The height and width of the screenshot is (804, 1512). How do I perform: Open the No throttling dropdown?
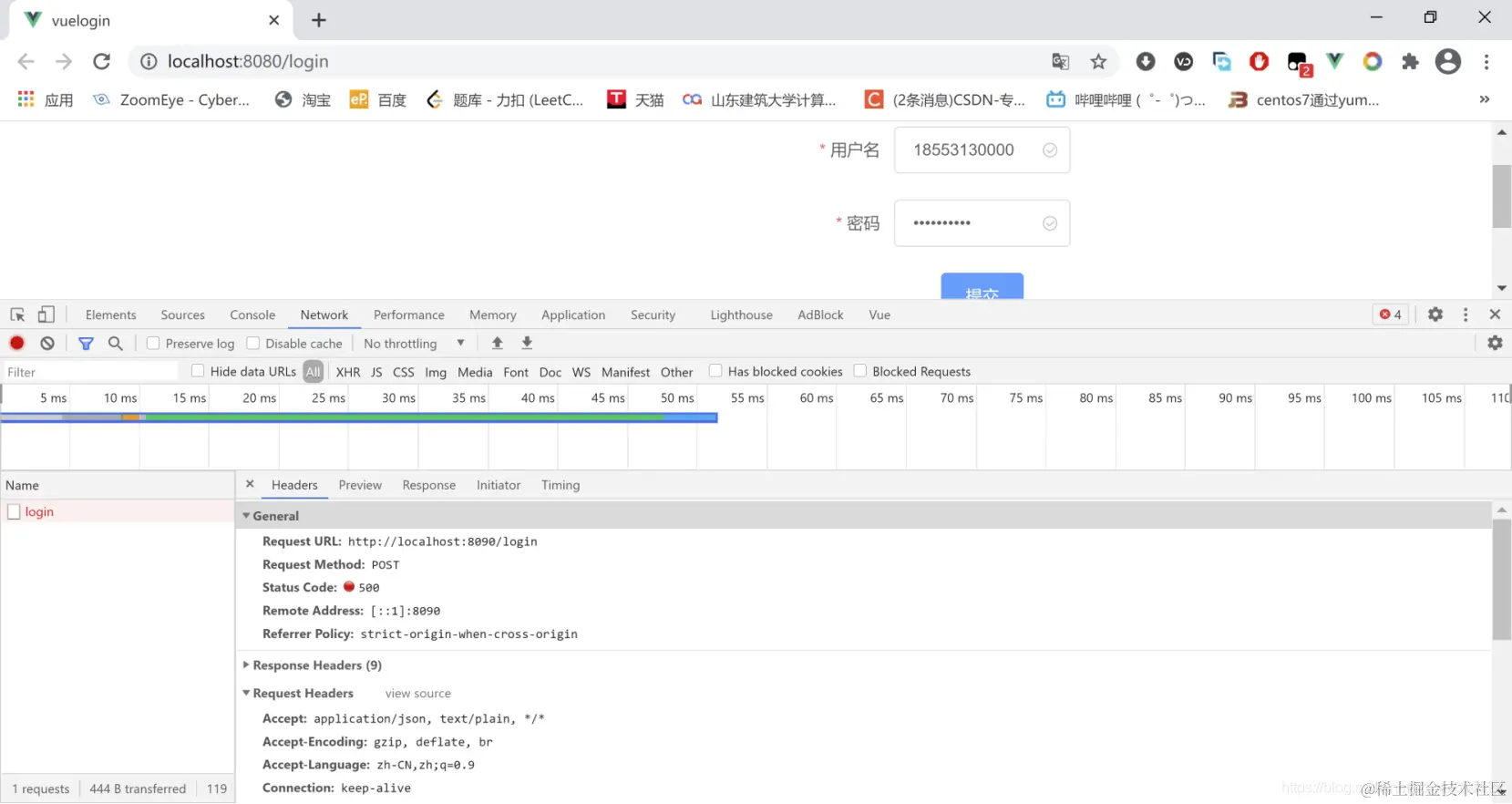415,344
